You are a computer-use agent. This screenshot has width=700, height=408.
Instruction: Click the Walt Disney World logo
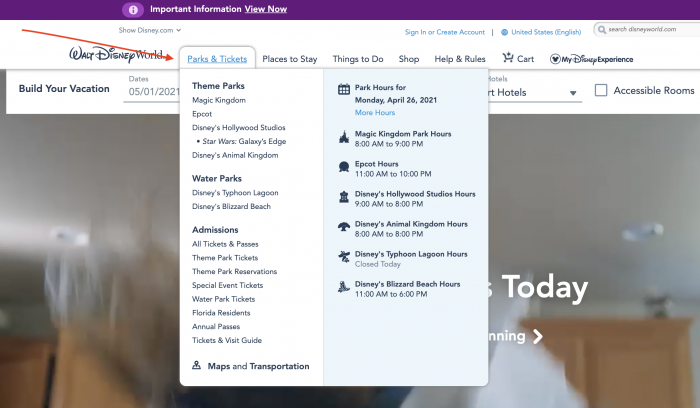coord(116,54)
